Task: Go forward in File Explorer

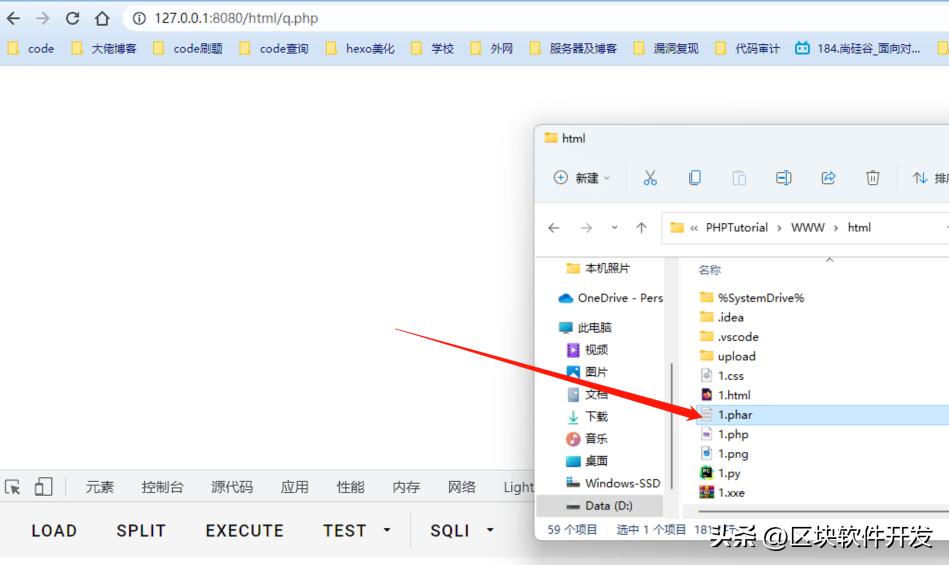Action: [586, 228]
